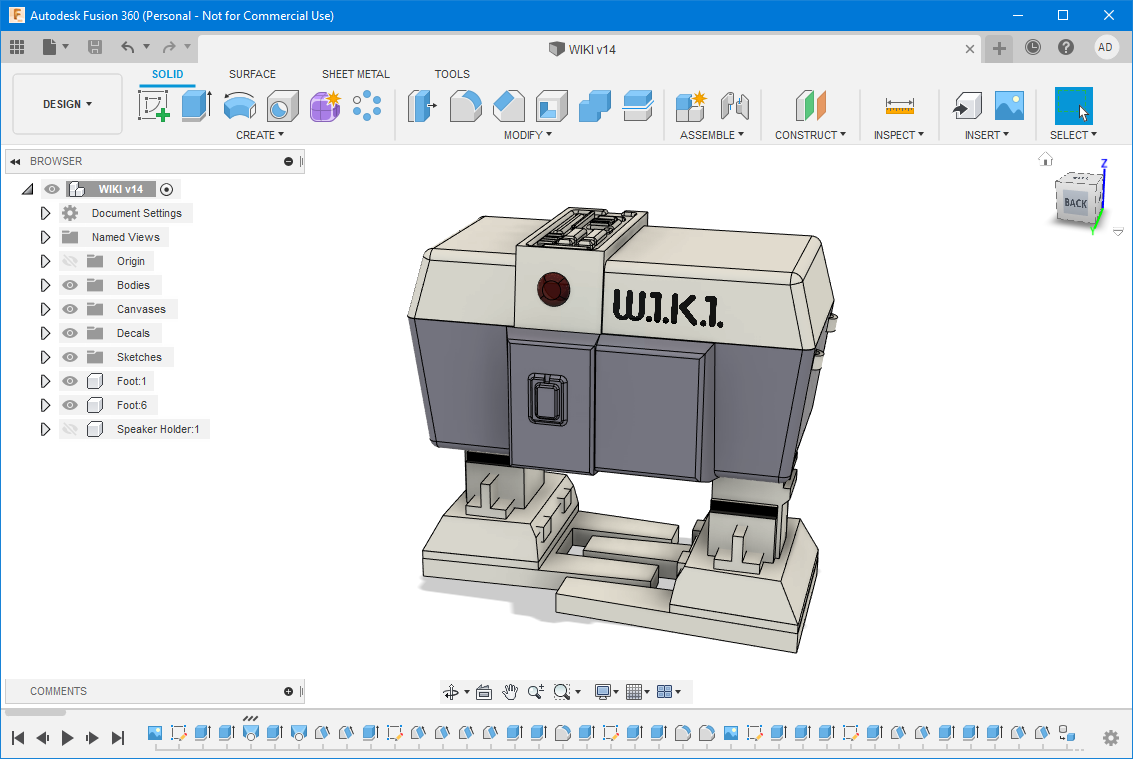The image size is (1133, 759).
Task: Select the Pattern tool in Create
Action: coord(367,106)
